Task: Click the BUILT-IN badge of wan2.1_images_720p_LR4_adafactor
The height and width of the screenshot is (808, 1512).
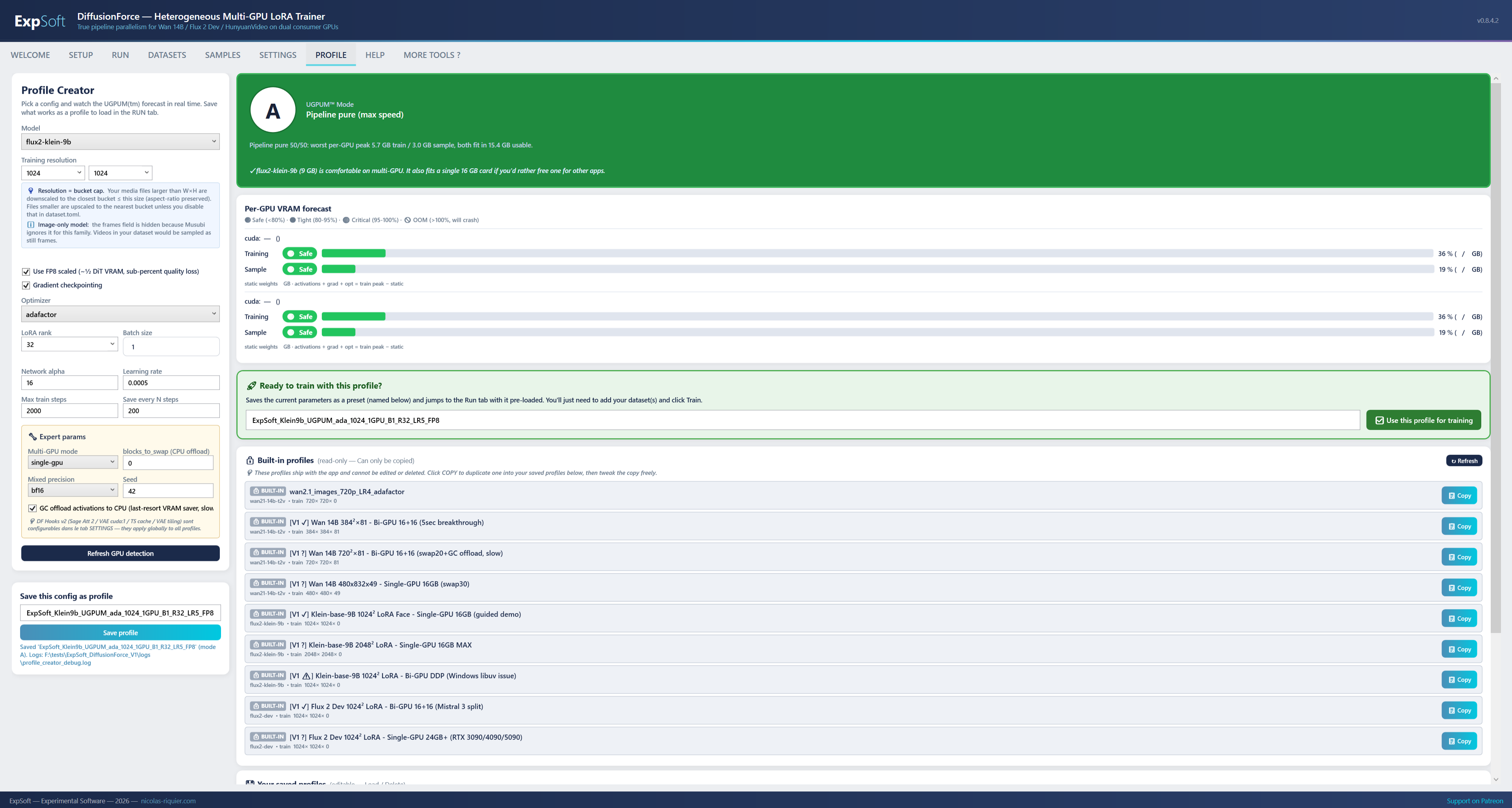Action: pos(267,491)
